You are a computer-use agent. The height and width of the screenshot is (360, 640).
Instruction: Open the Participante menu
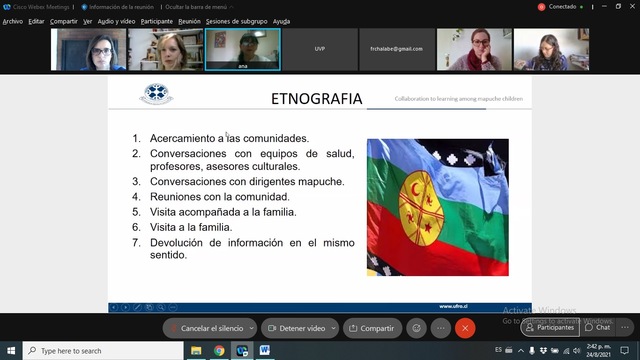(x=157, y=21)
